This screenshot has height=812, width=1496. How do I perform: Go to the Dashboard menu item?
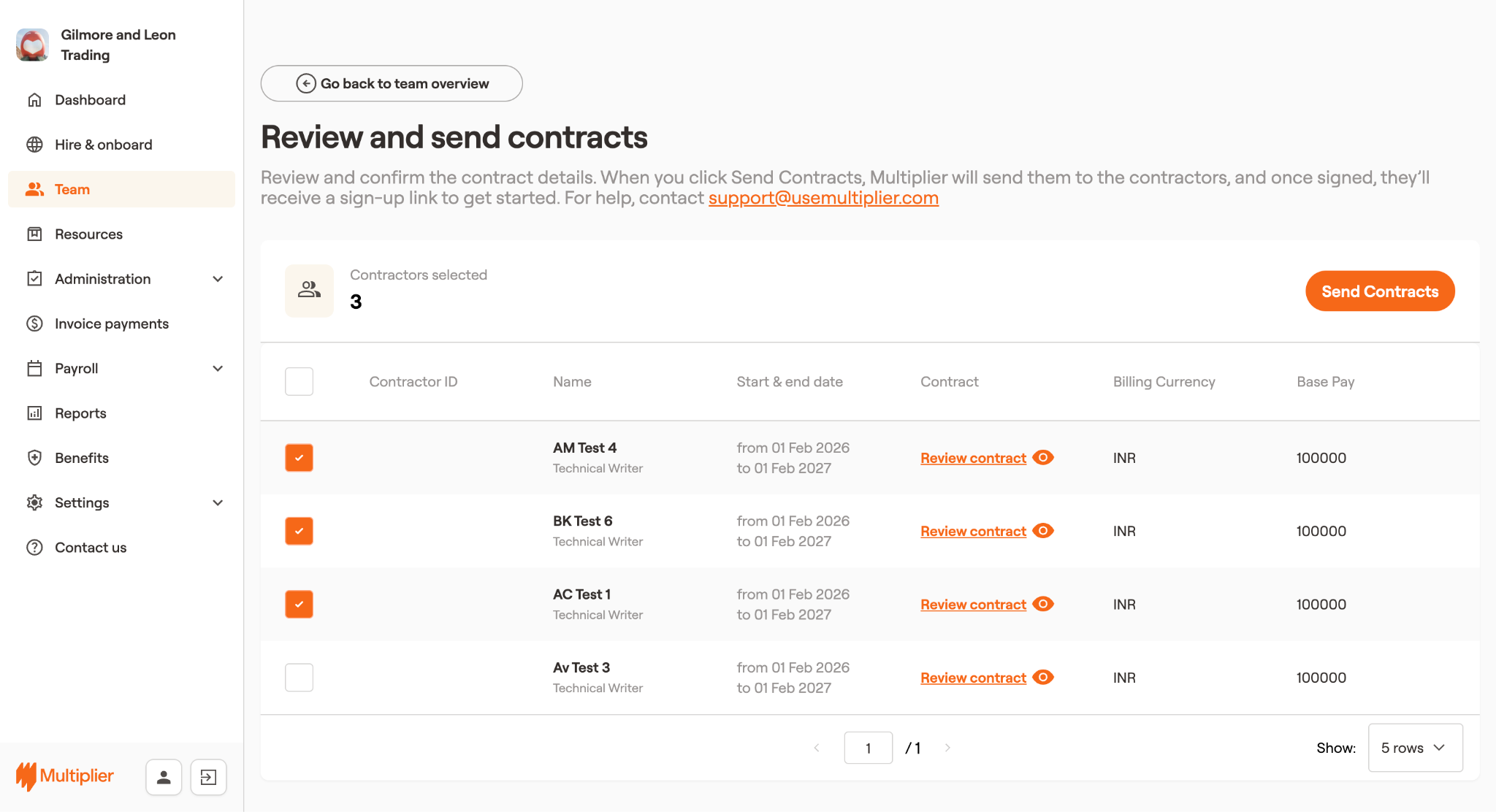pos(90,100)
